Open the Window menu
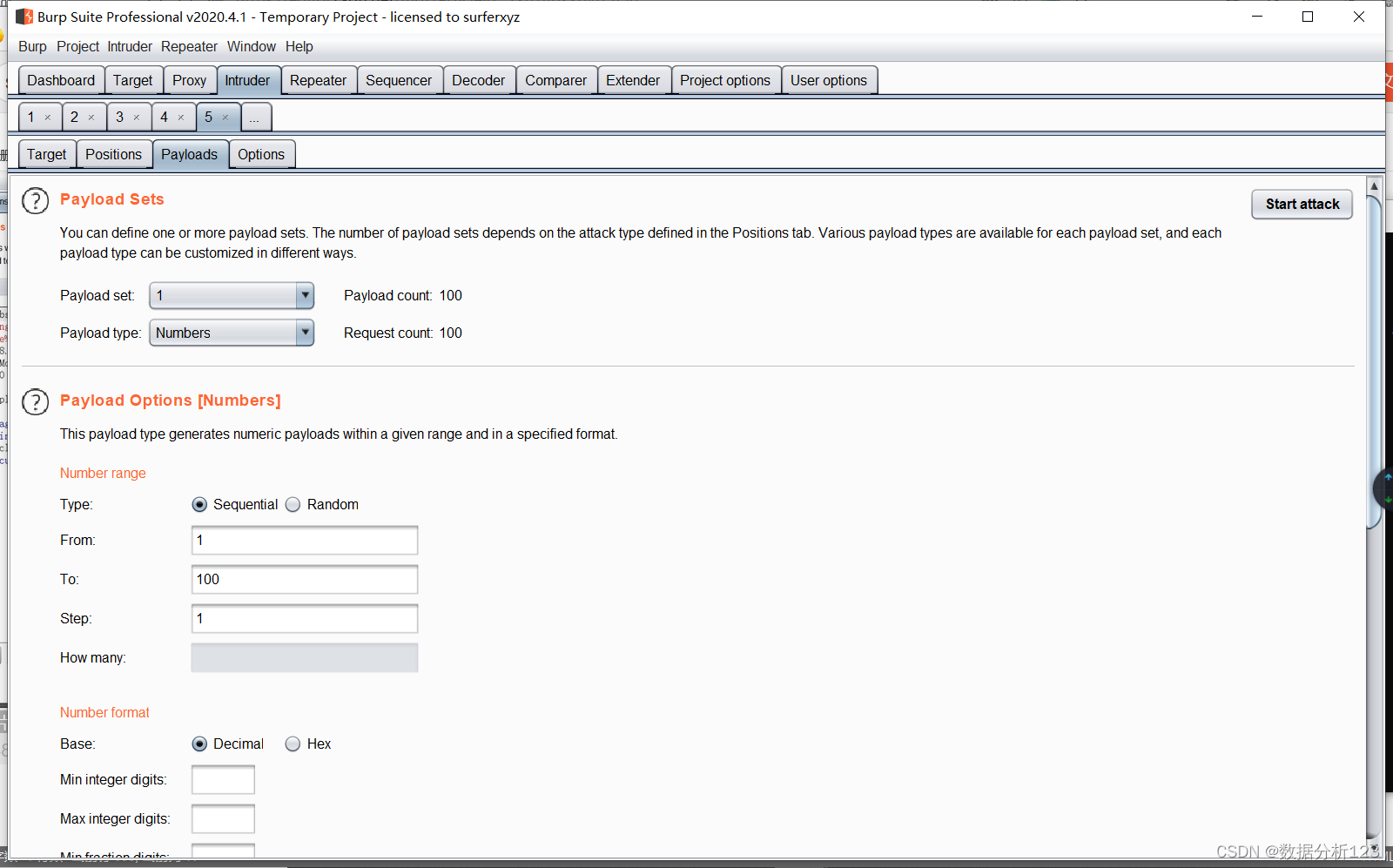The image size is (1393, 868). (252, 47)
